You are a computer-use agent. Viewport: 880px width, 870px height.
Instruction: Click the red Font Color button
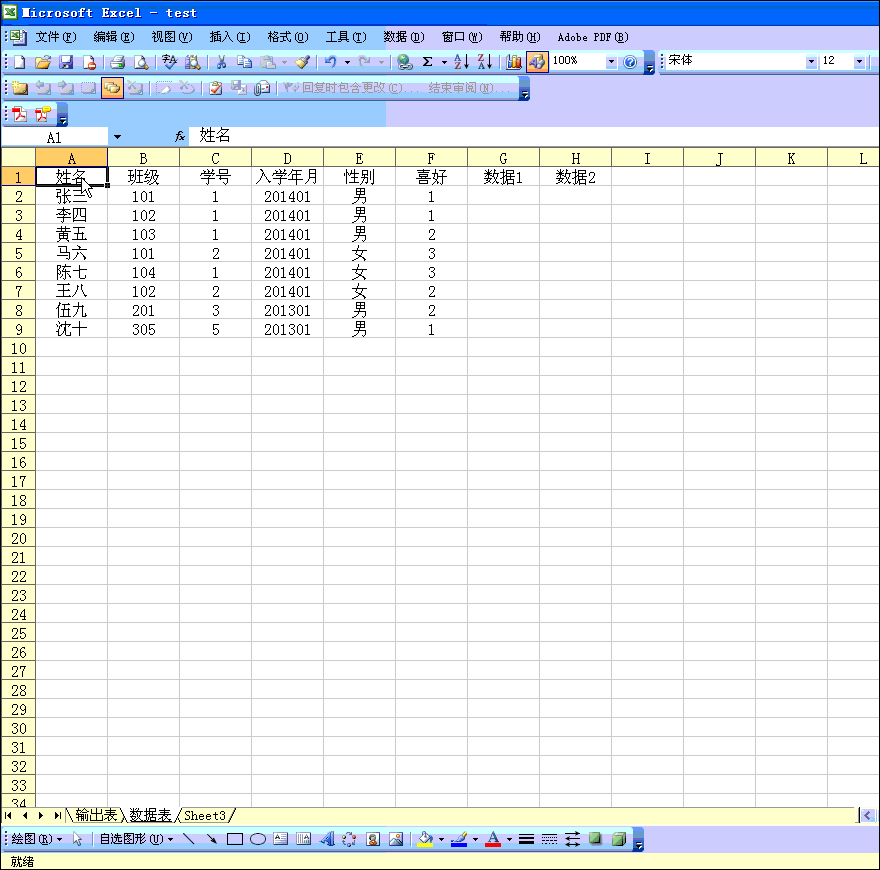(492, 839)
